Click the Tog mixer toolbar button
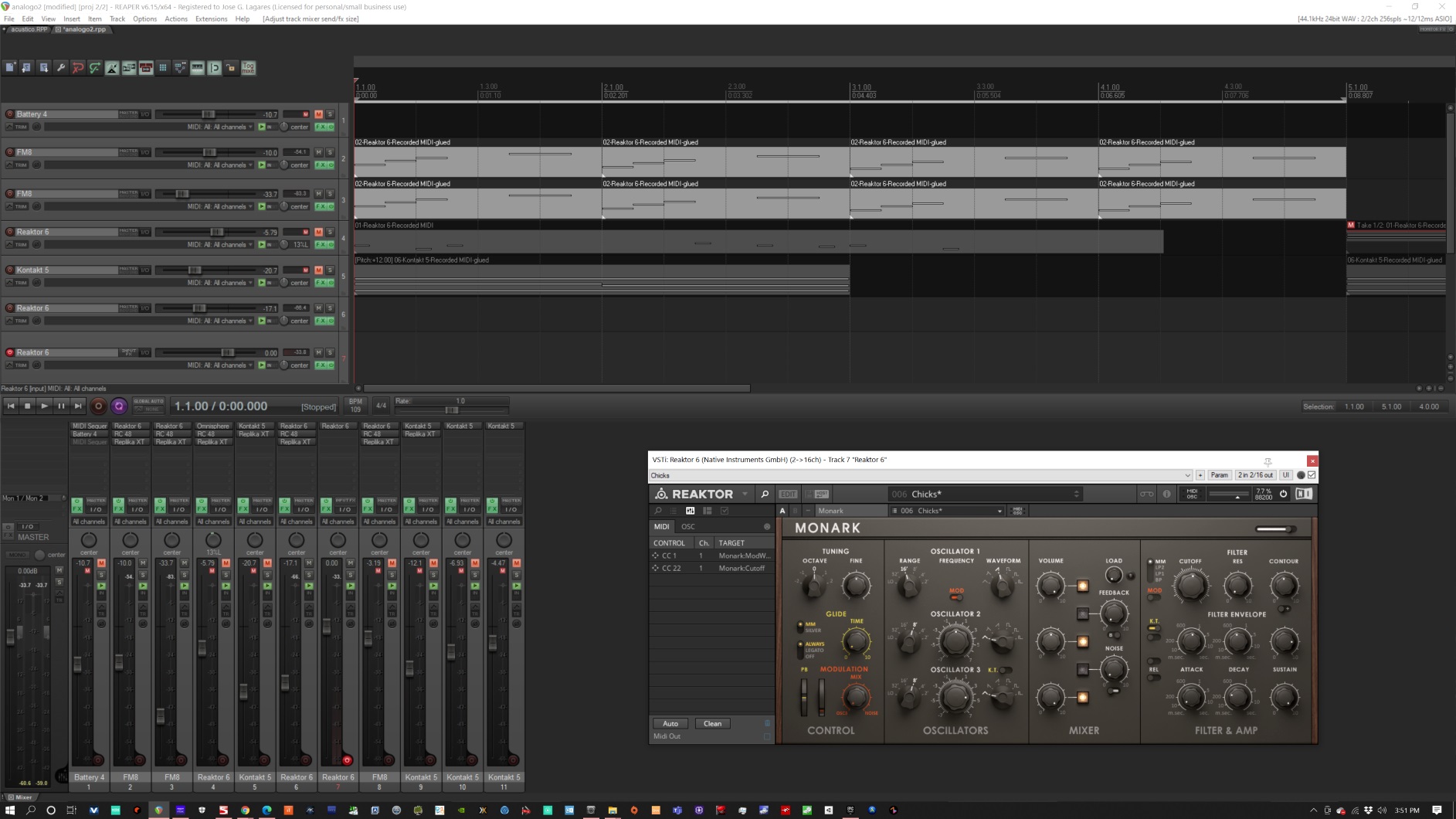 tap(248, 68)
